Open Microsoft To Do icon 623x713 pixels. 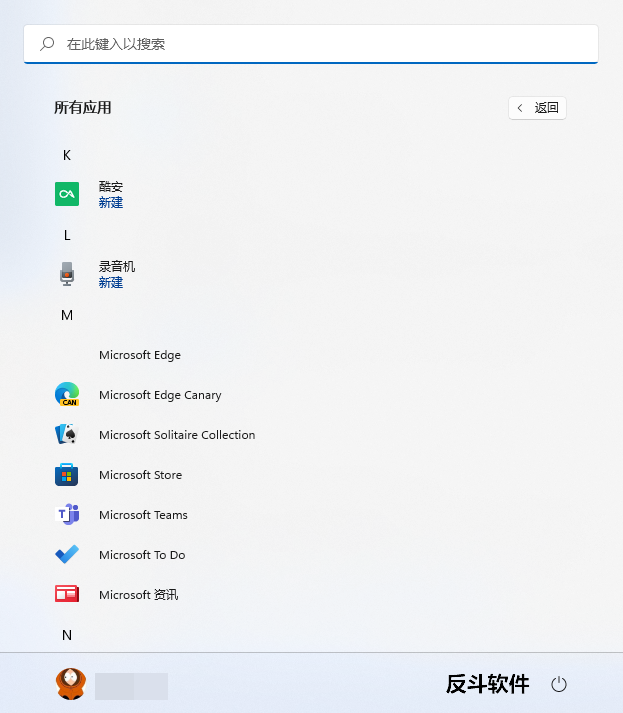67,555
